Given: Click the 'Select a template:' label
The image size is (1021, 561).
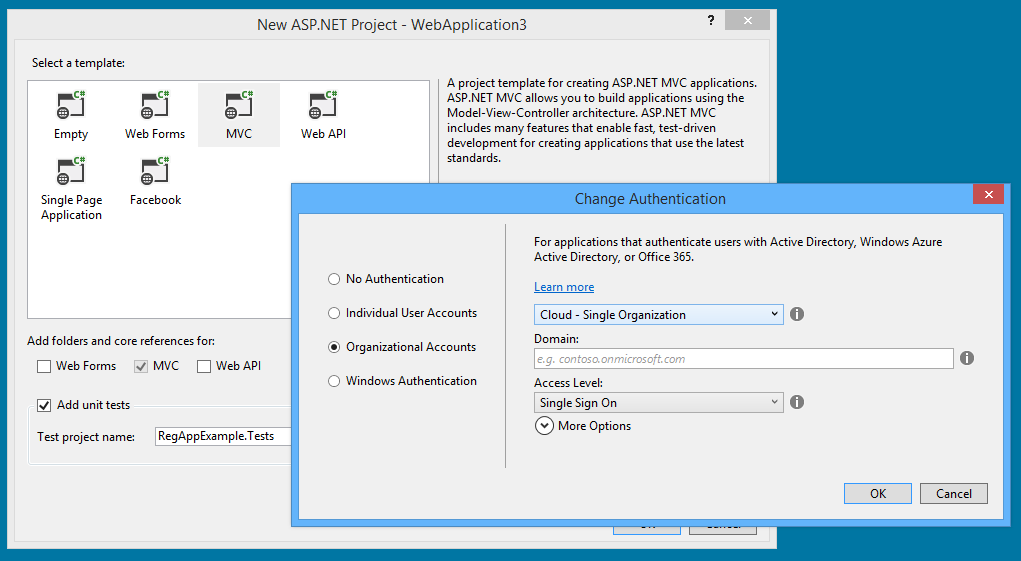Looking at the screenshot, I should (78, 63).
